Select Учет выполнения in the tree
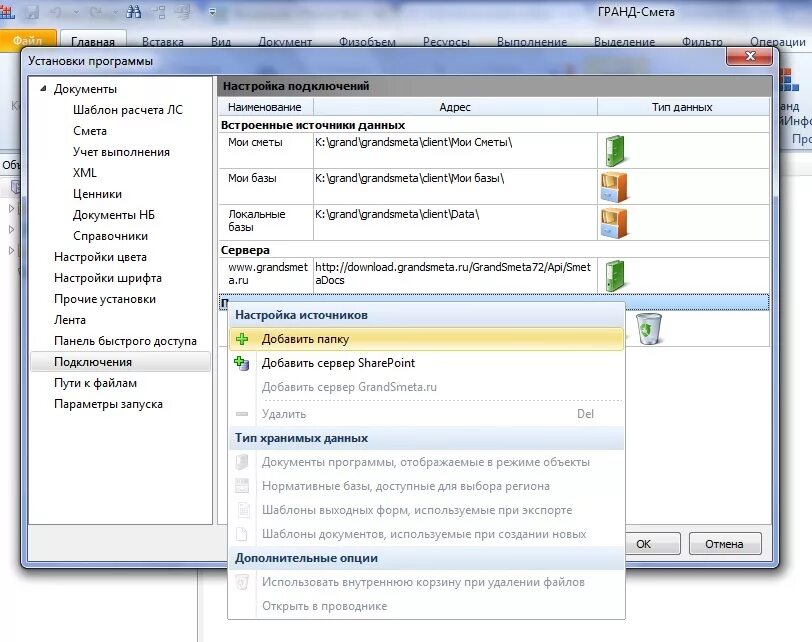The height and width of the screenshot is (642, 812). 121,152
